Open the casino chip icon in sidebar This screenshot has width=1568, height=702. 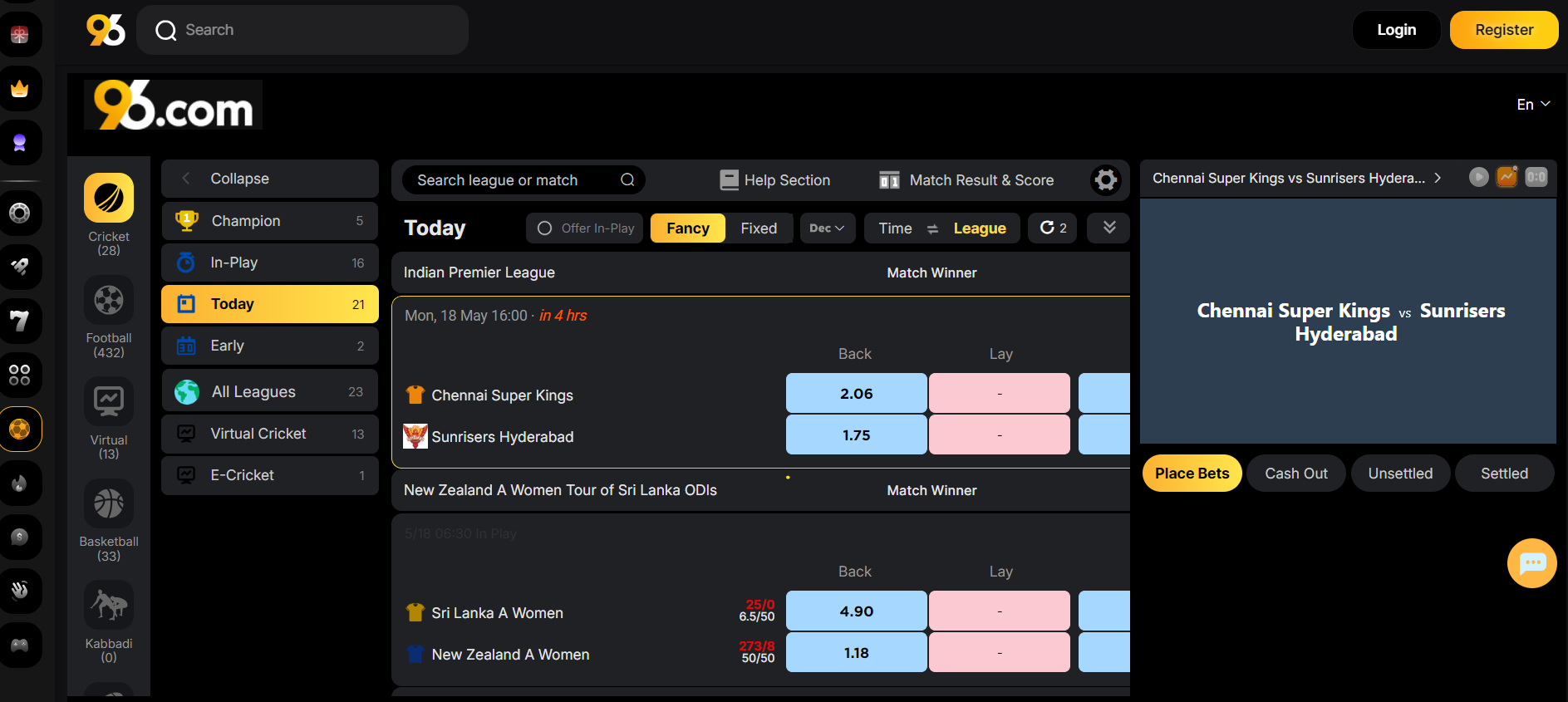[20, 213]
